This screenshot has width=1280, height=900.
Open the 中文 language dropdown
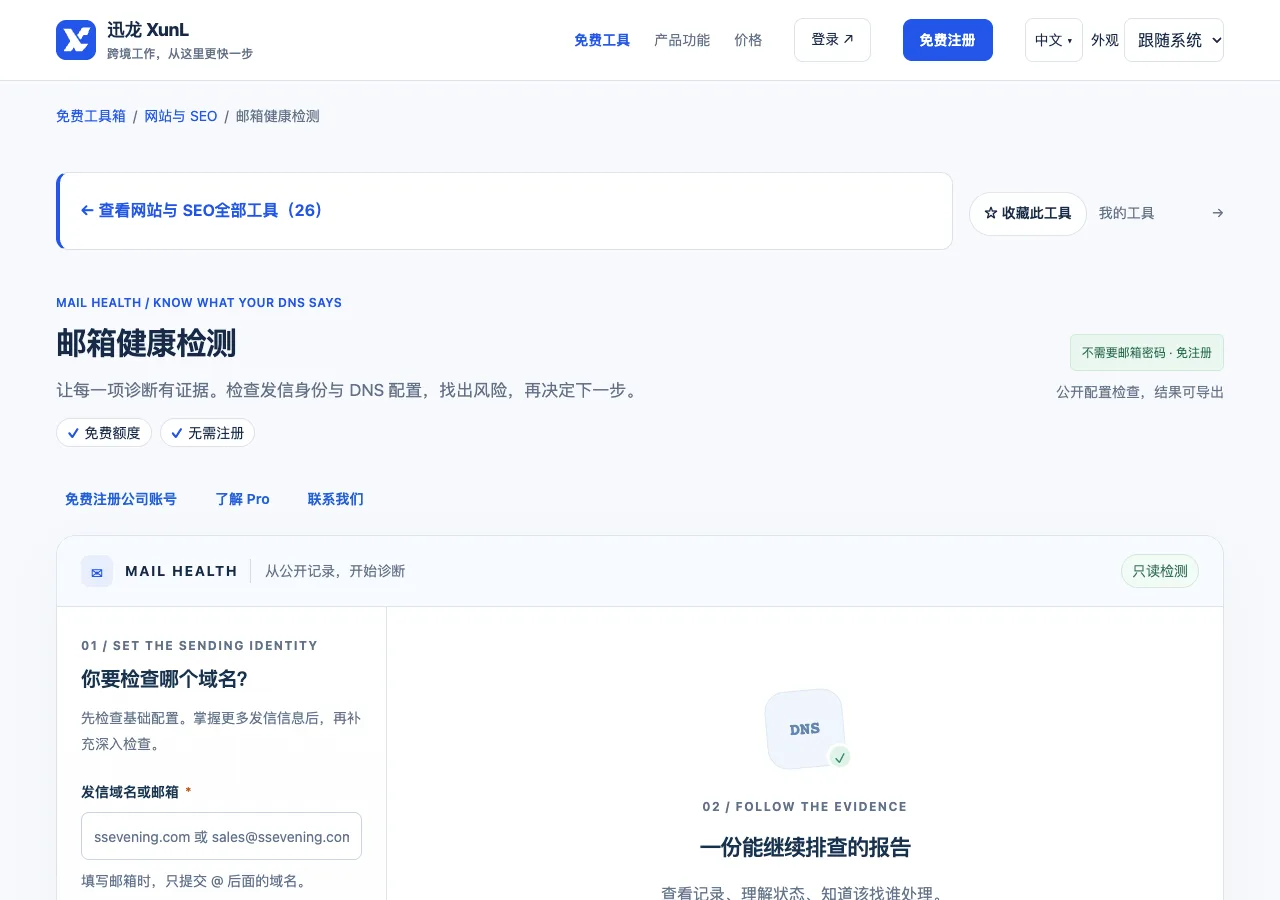coord(1053,40)
